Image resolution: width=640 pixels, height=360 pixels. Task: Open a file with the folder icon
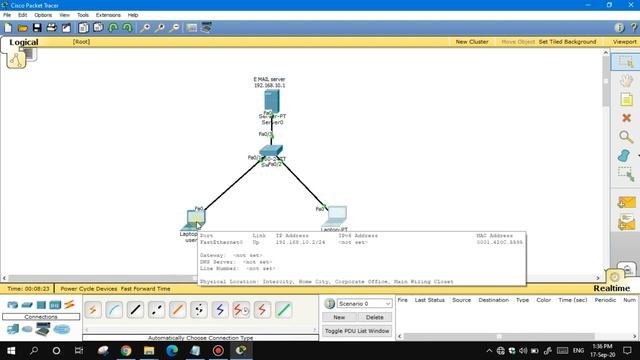(x=23, y=28)
